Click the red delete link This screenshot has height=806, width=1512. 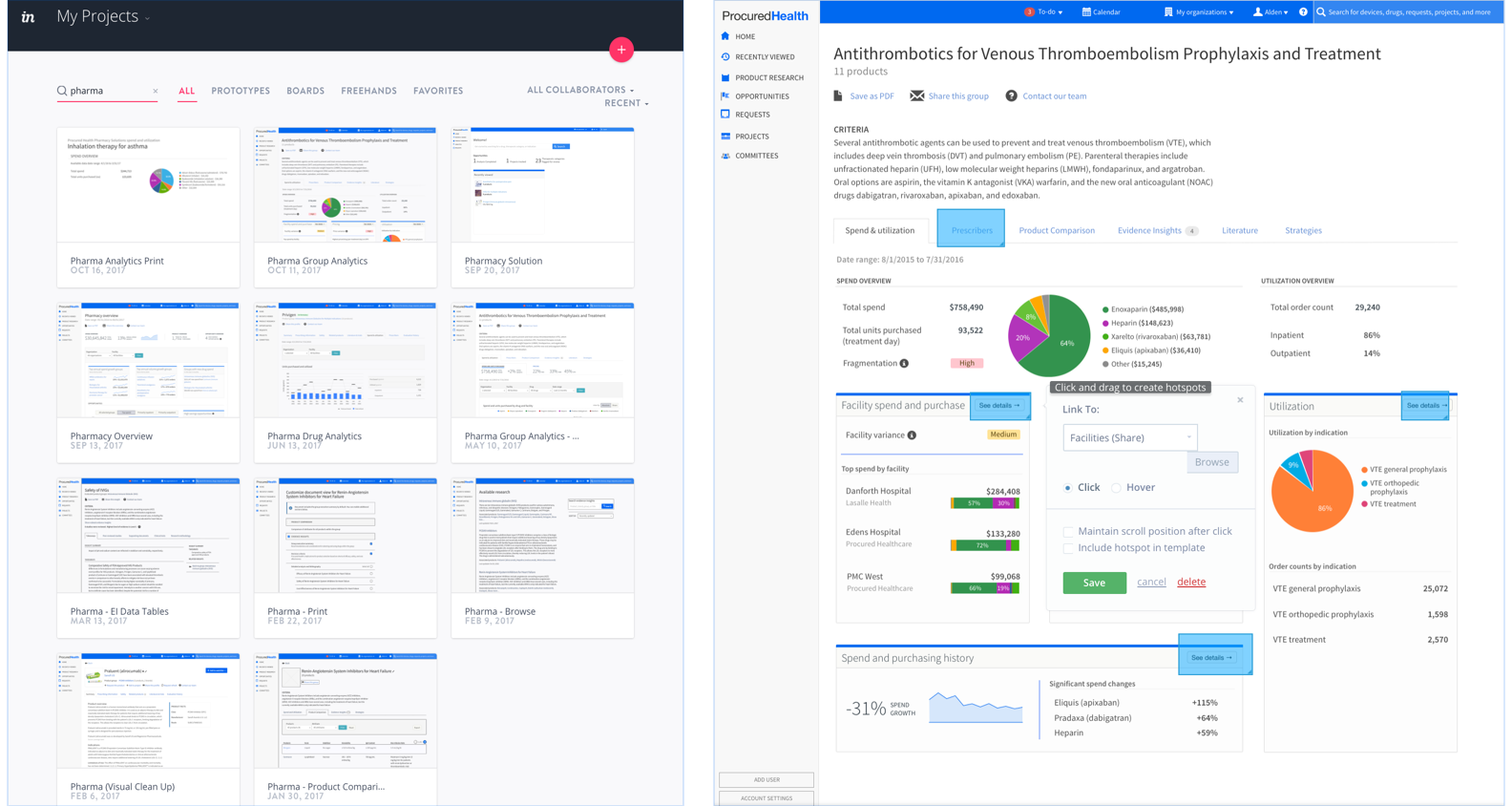[x=1190, y=582]
